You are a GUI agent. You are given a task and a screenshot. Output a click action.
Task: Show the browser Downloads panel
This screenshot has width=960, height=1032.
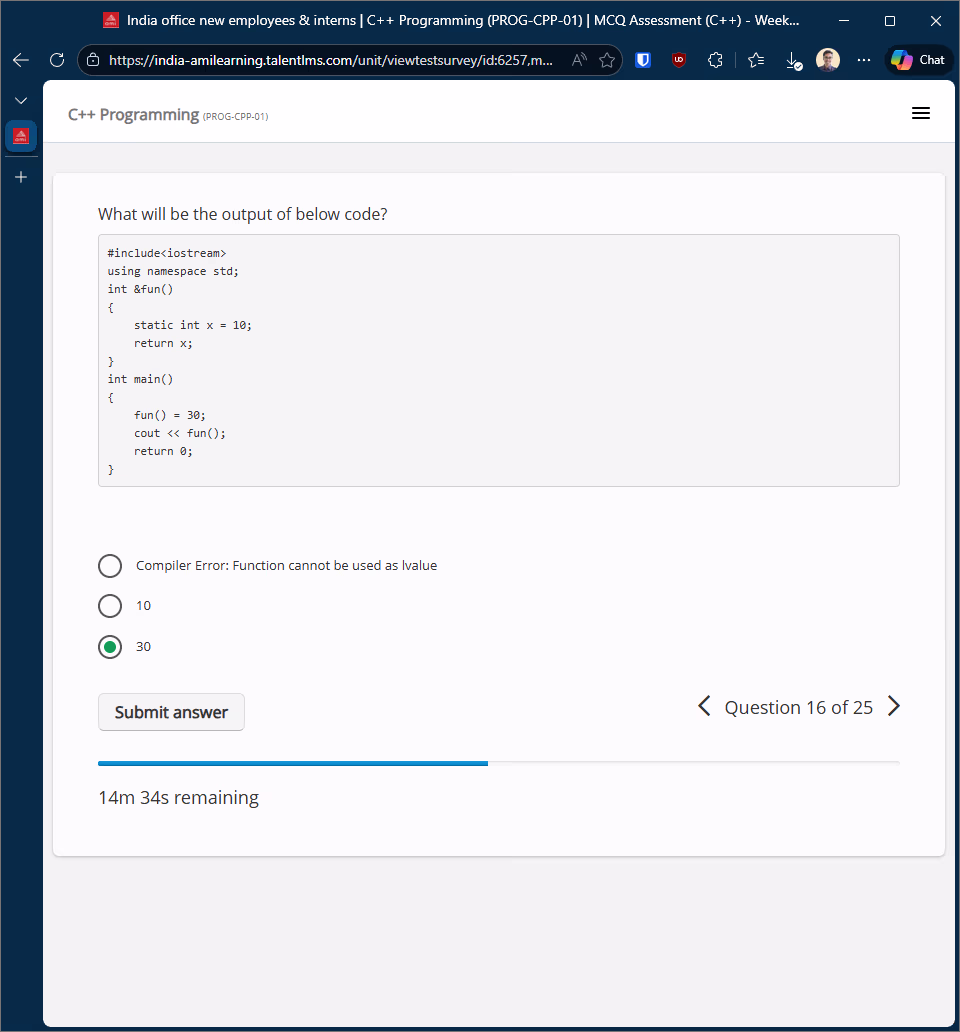793,60
